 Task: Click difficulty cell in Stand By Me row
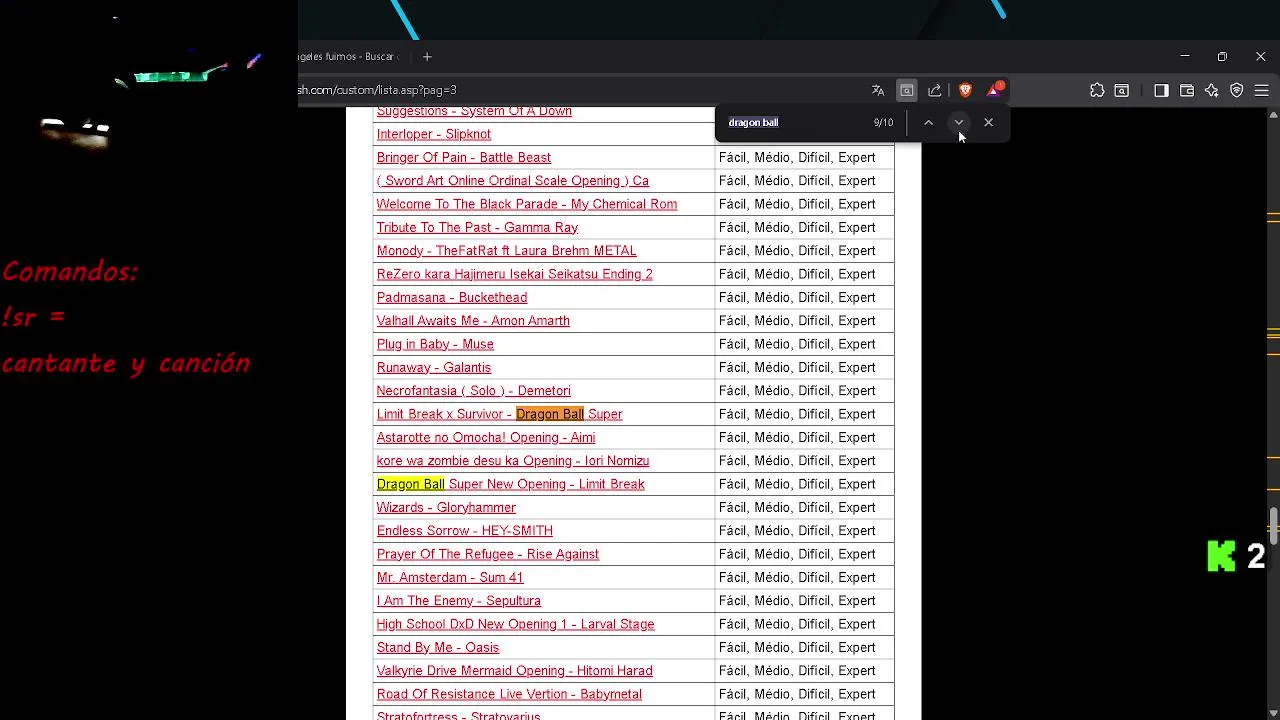click(x=804, y=647)
